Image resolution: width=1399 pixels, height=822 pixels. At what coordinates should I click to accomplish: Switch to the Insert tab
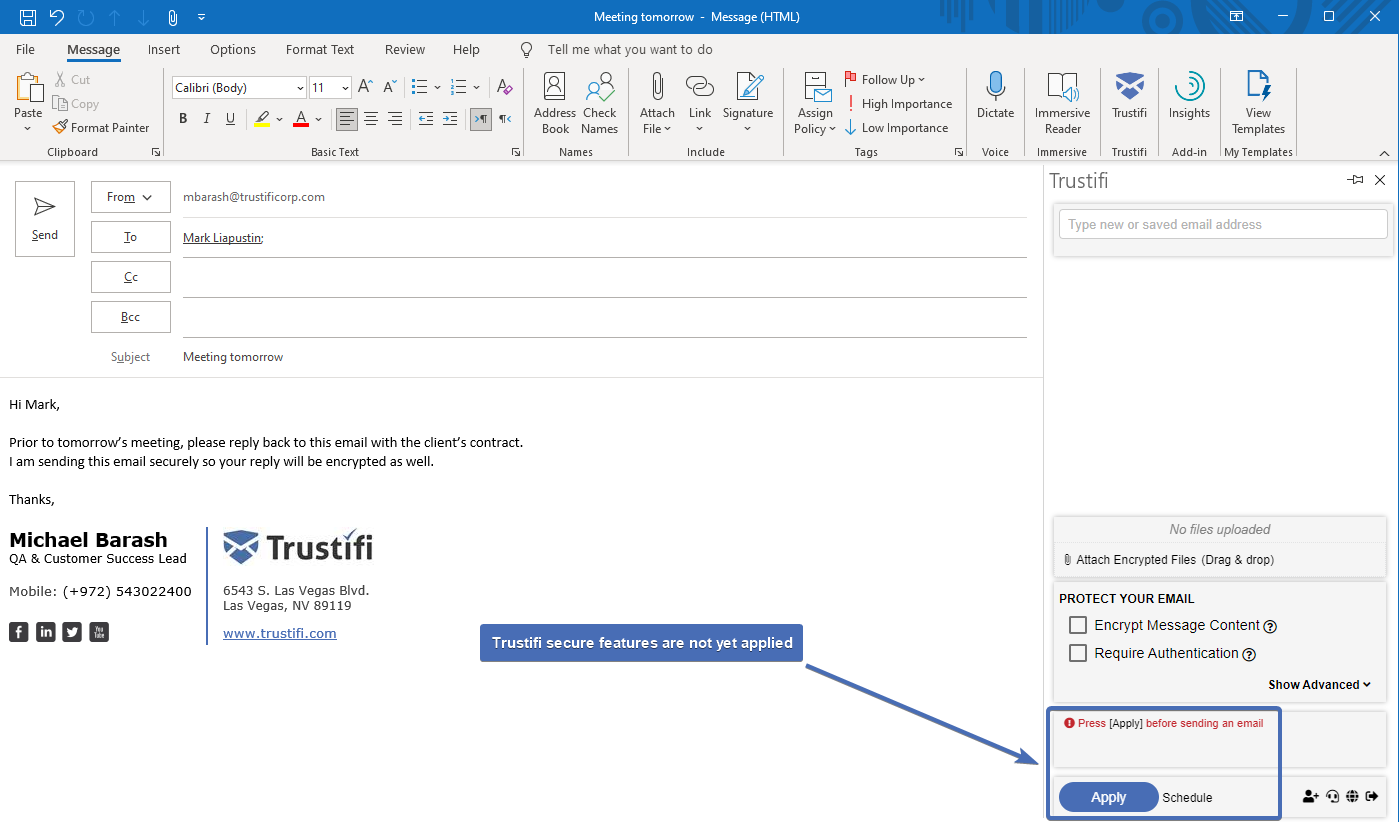coord(164,49)
